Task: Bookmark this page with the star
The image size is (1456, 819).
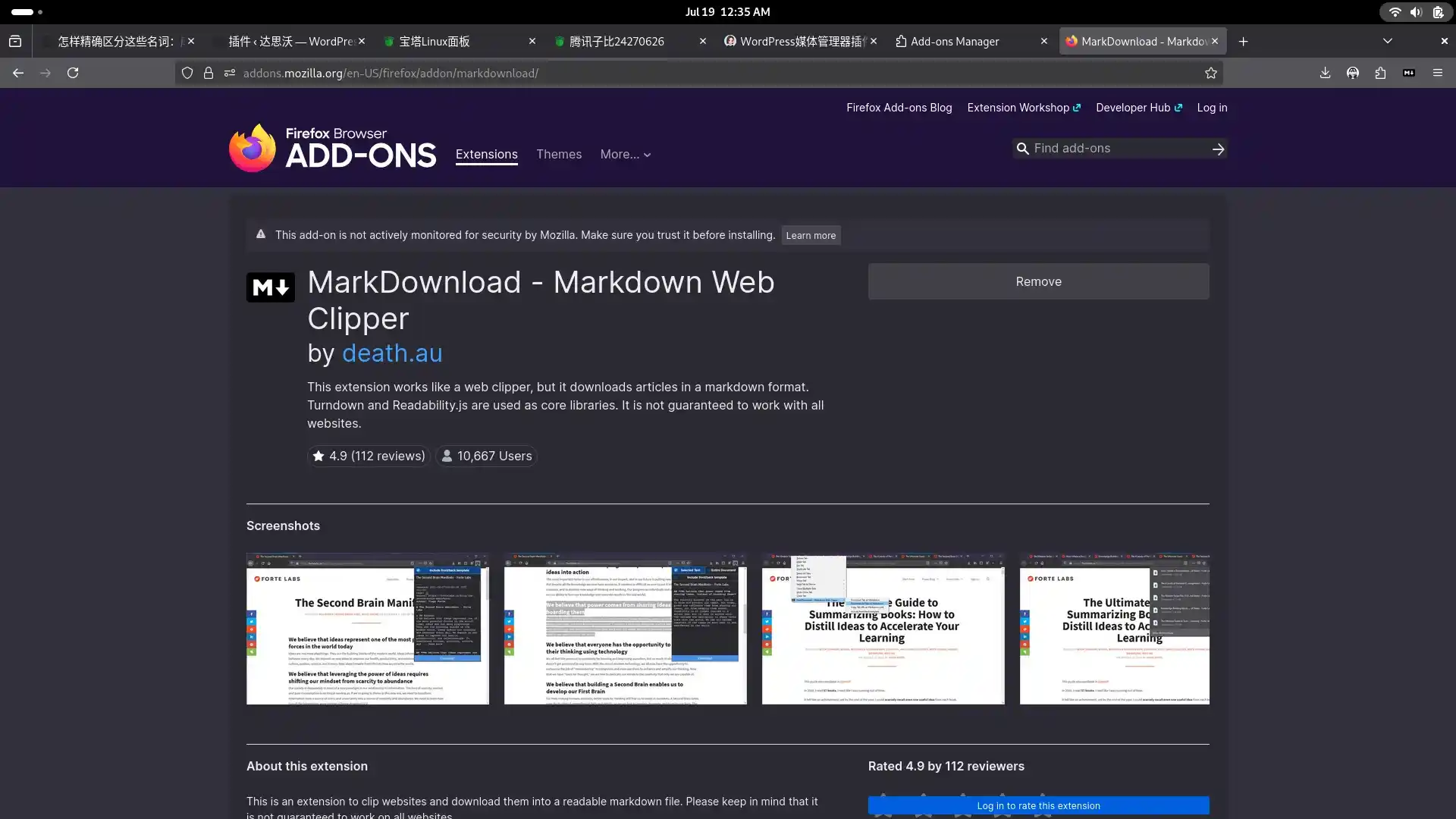Action: [x=1211, y=73]
